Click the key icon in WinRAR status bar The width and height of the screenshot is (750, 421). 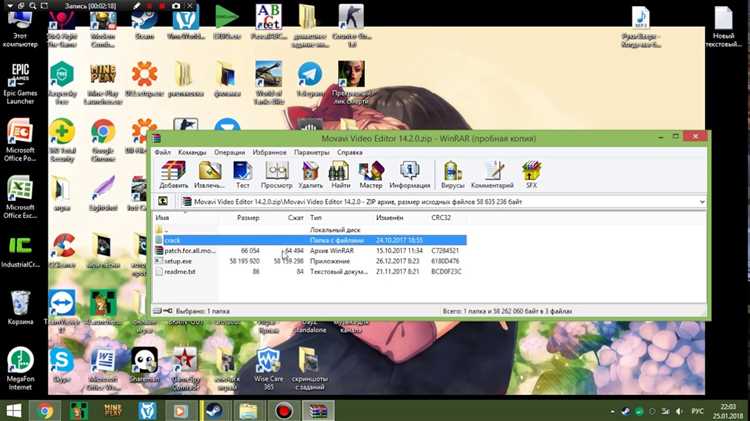tap(168, 311)
